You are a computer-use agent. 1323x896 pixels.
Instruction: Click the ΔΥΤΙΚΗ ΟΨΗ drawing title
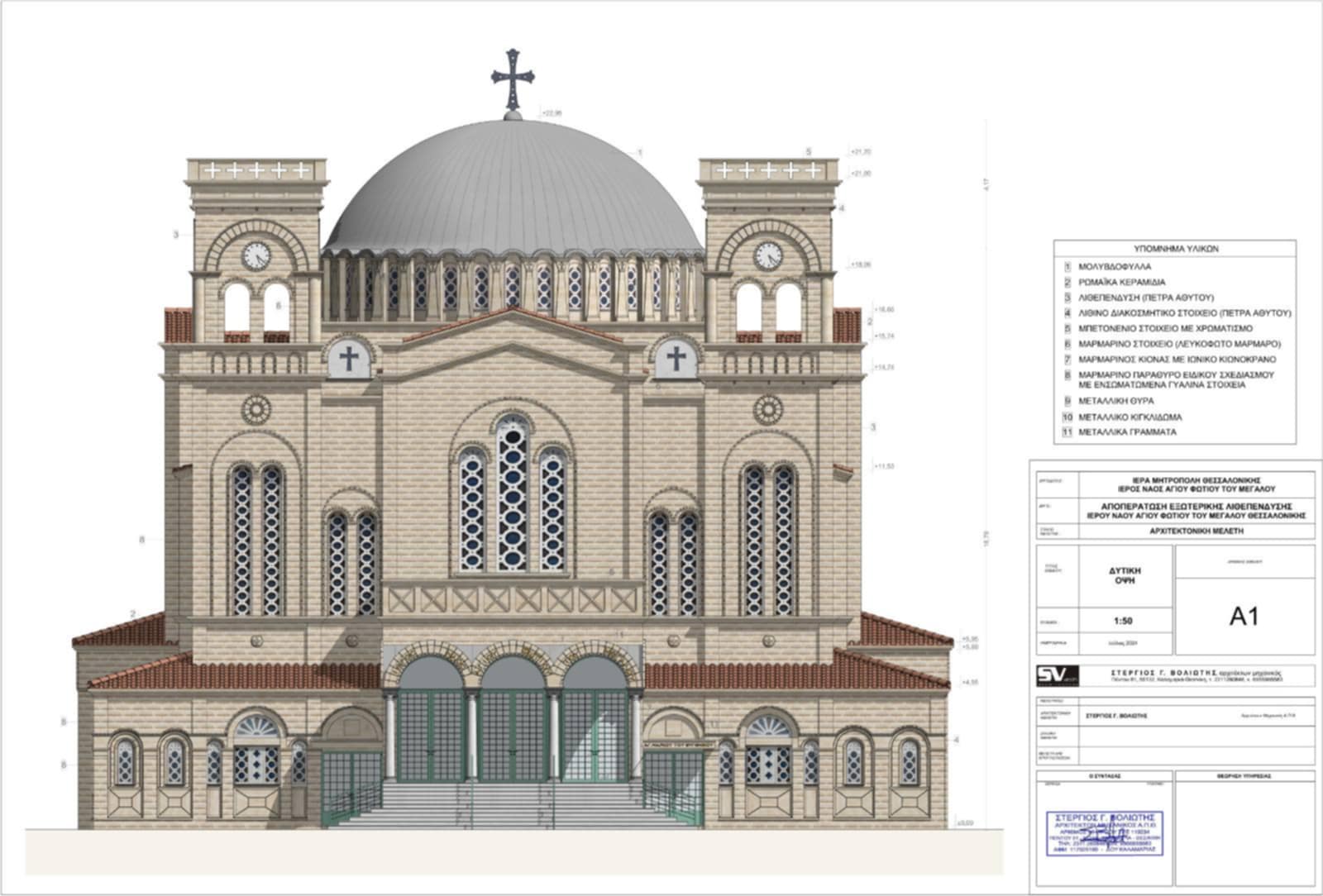(1123, 575)
